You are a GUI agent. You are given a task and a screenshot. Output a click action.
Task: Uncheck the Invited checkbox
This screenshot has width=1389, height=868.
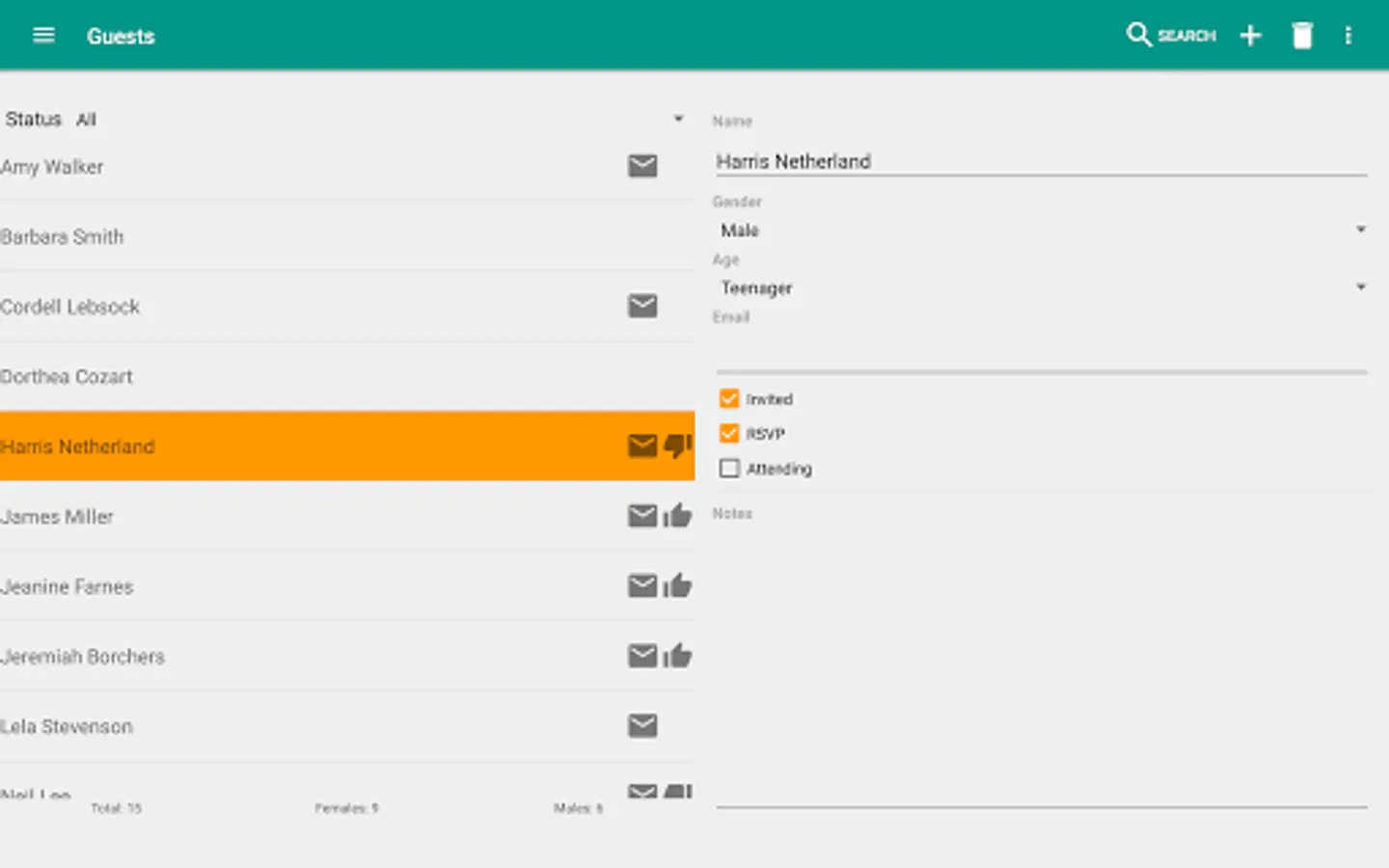[729, 398]
